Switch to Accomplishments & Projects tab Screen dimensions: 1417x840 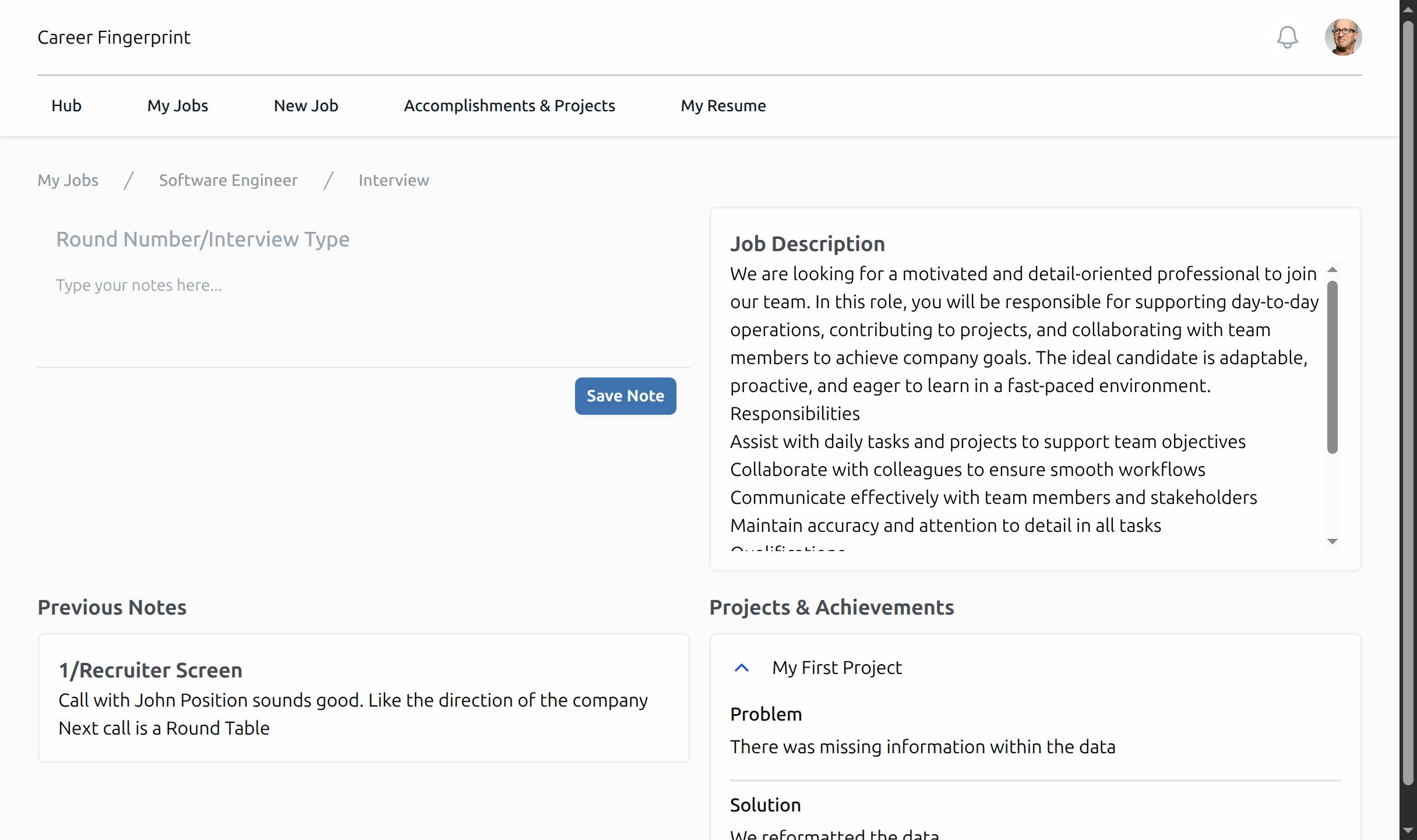(509, 105)
